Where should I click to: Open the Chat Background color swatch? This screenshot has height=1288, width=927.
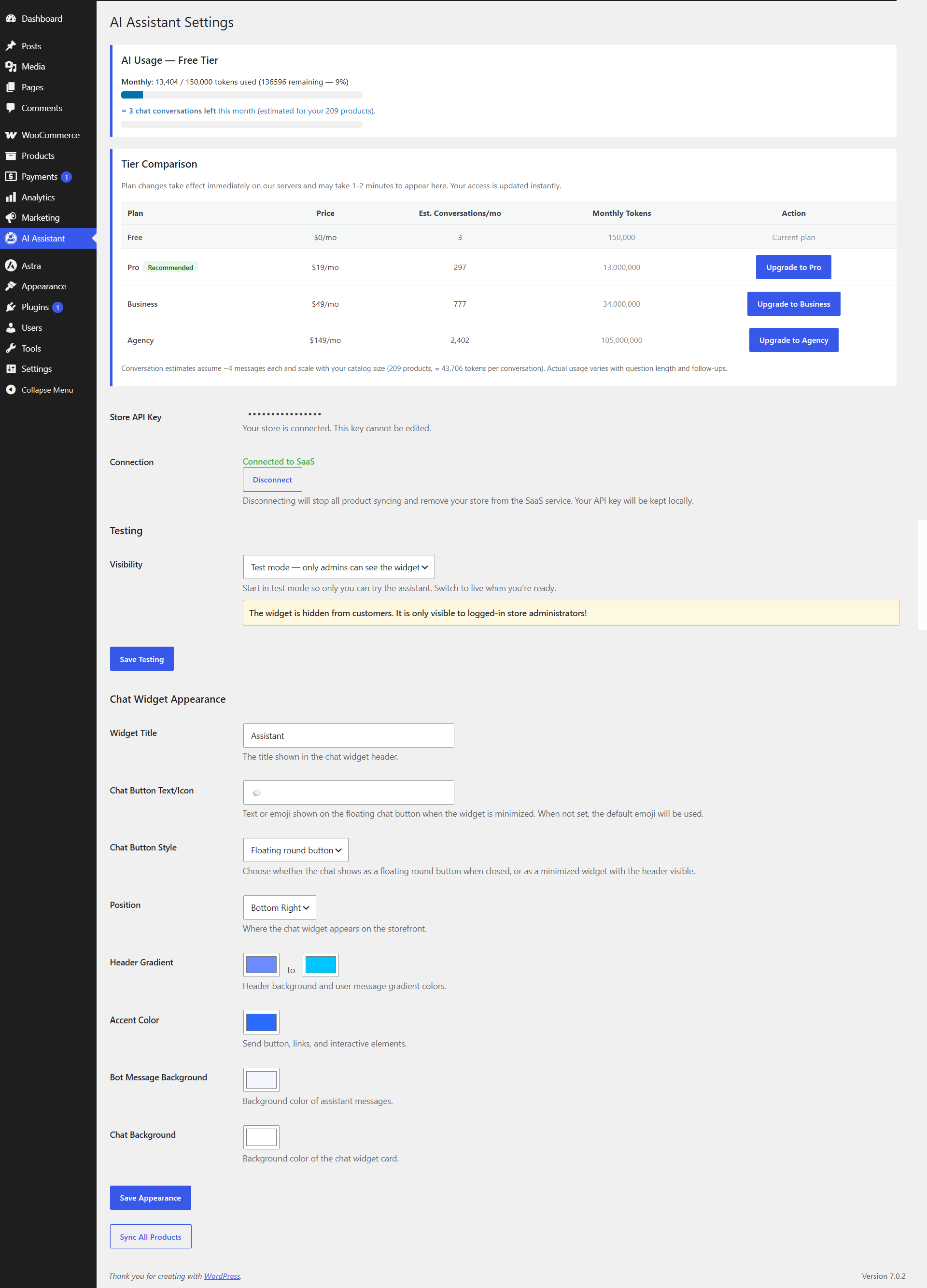coord(261,1137)
